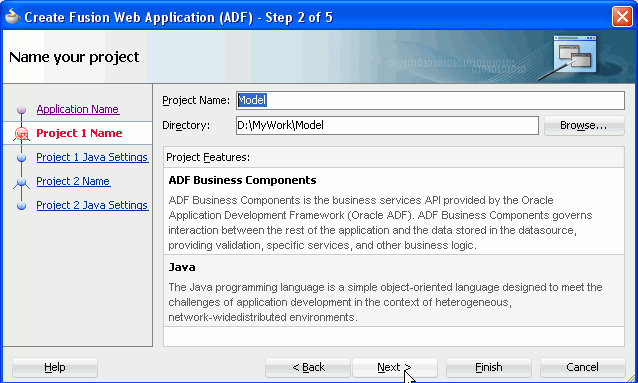The image size is (638, 383).
Task: Open the Project 2 Java Settings step
Action: tap(92, 205)
